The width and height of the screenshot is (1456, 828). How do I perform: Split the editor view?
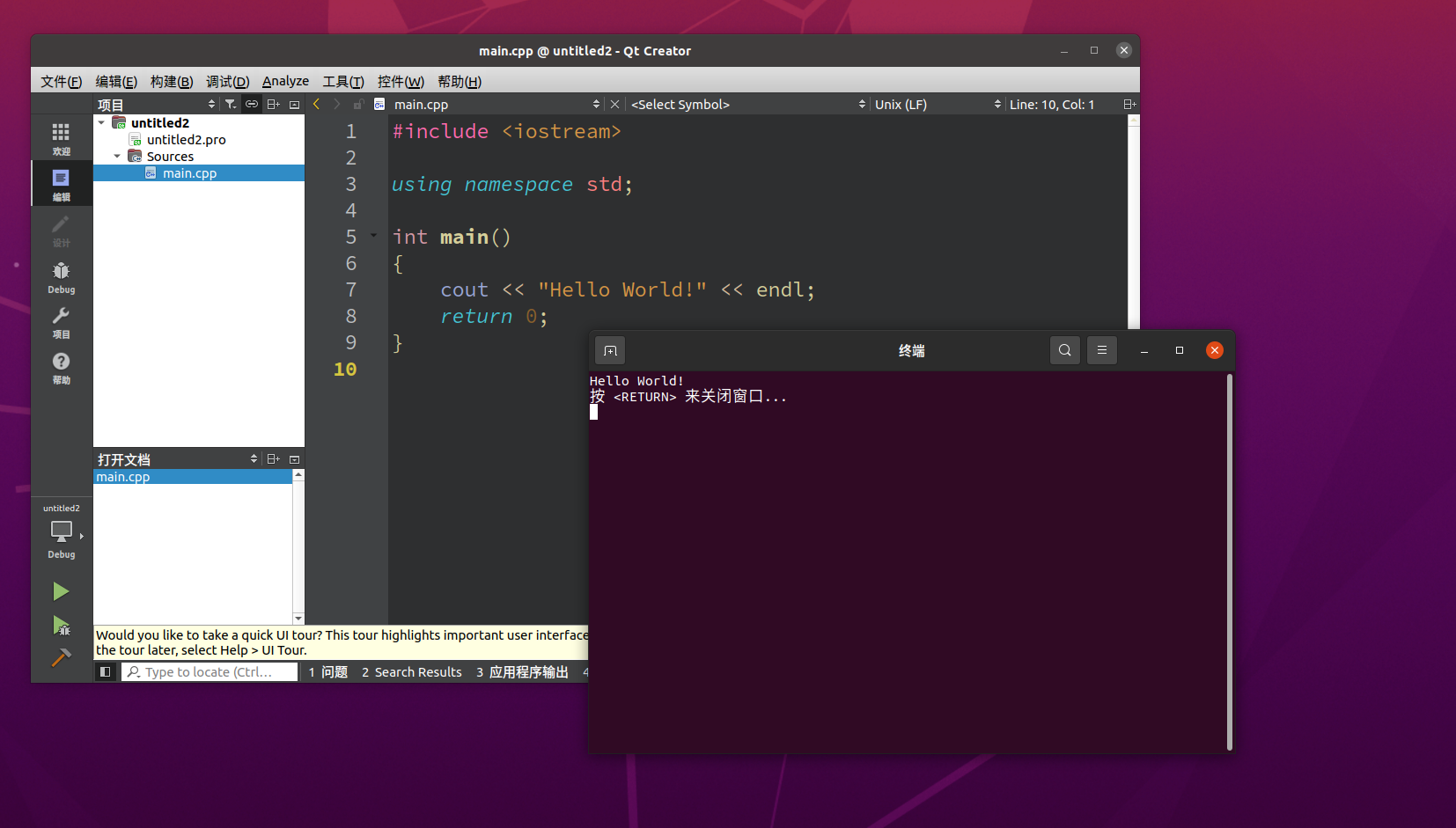[1129, 104]
